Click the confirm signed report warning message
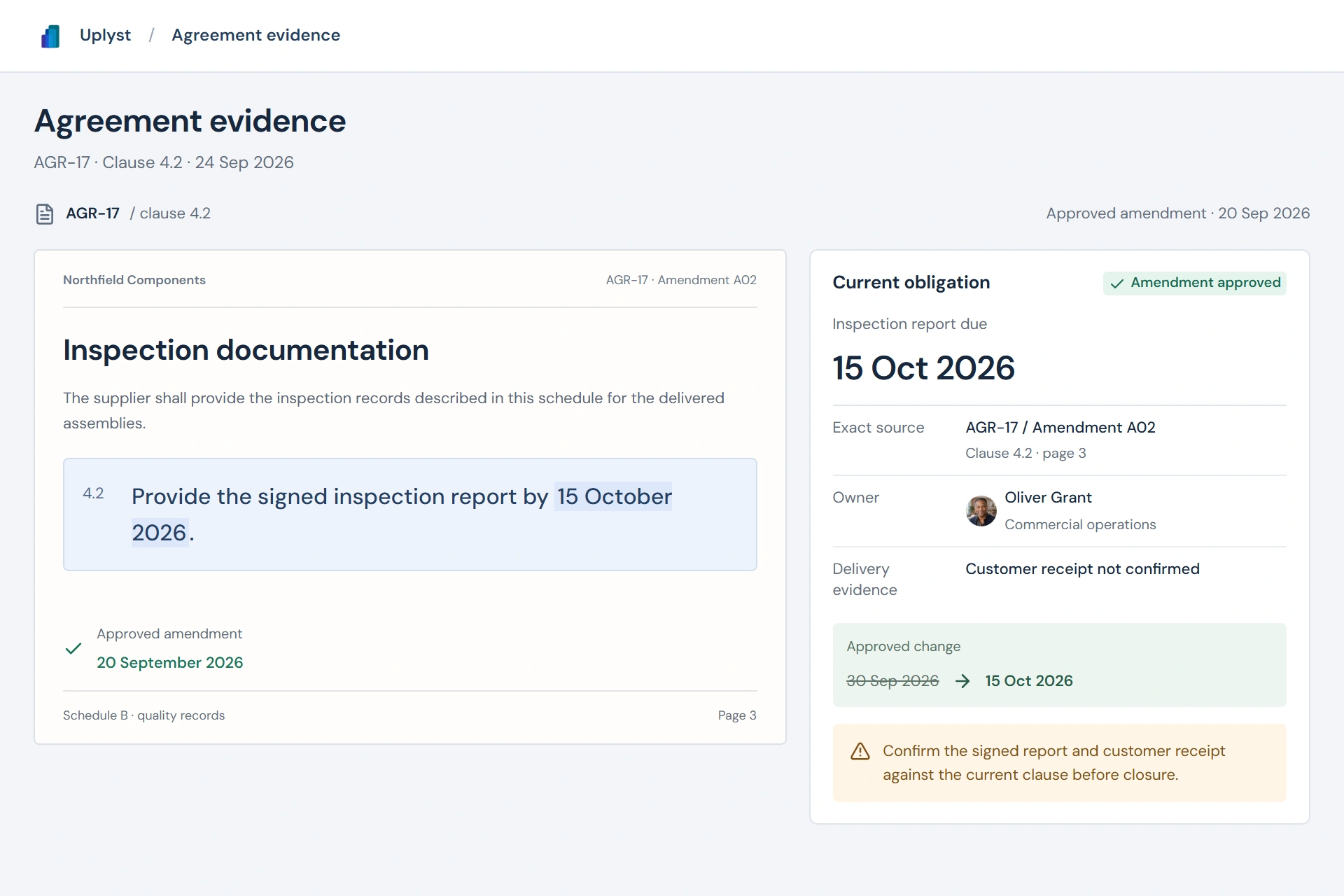This screenshot has height=896, width=1344. click(1053, 763)
